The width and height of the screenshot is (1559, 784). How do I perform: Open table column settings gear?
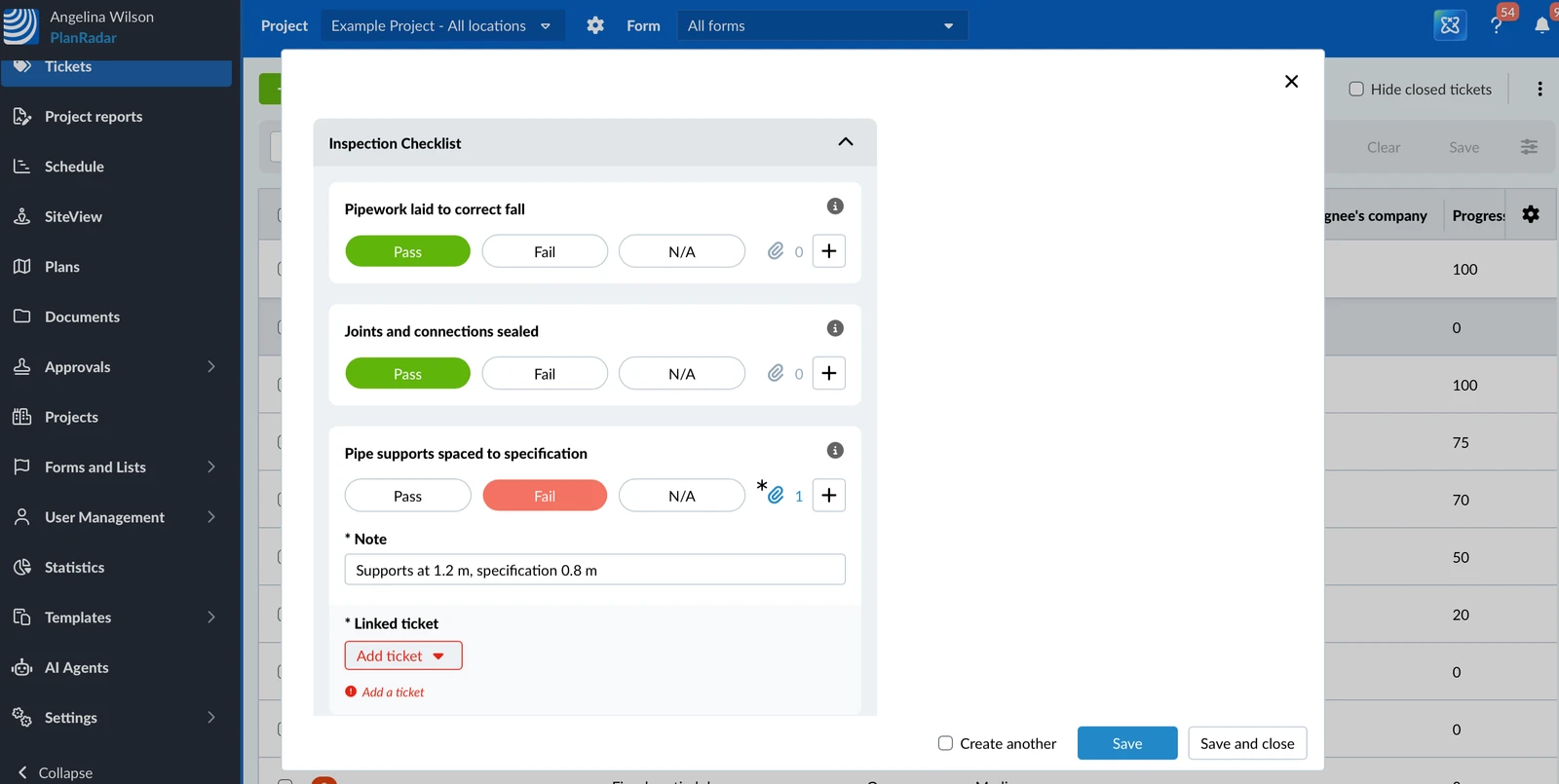pyautogui.click(x=1531, y=214)
